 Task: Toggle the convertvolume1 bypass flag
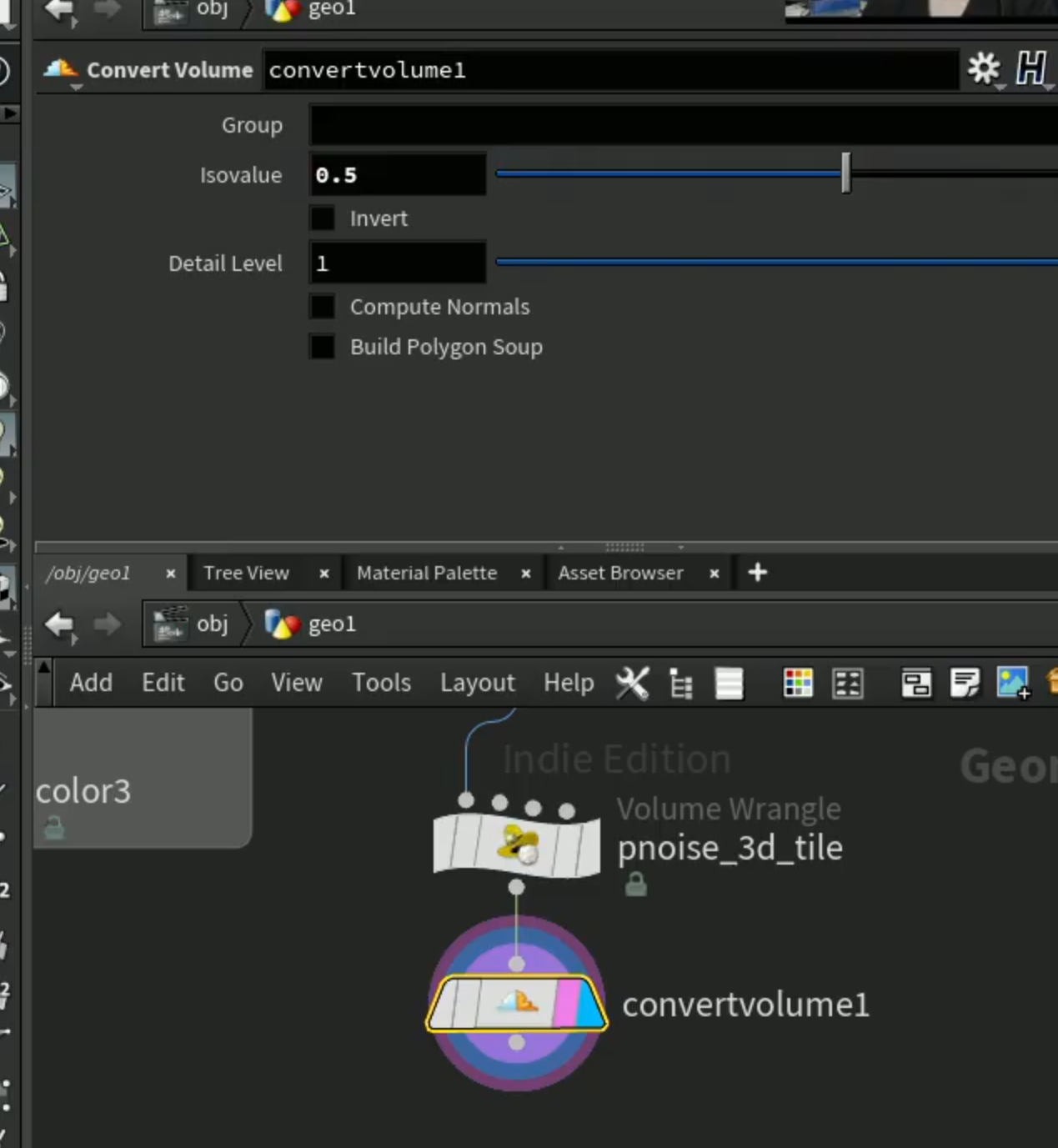click(444, 1004)
